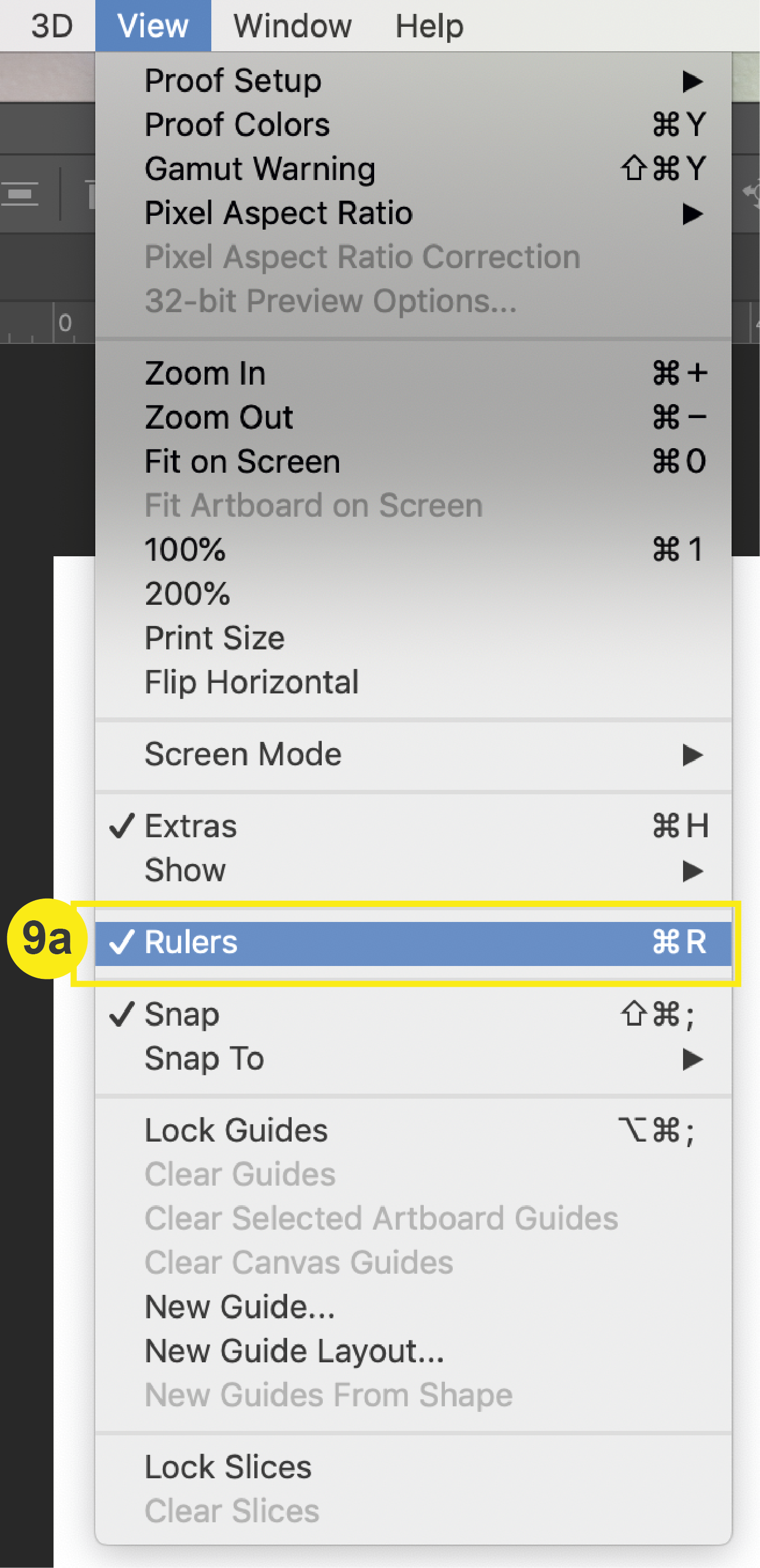Select Fit on Screen

242,462
